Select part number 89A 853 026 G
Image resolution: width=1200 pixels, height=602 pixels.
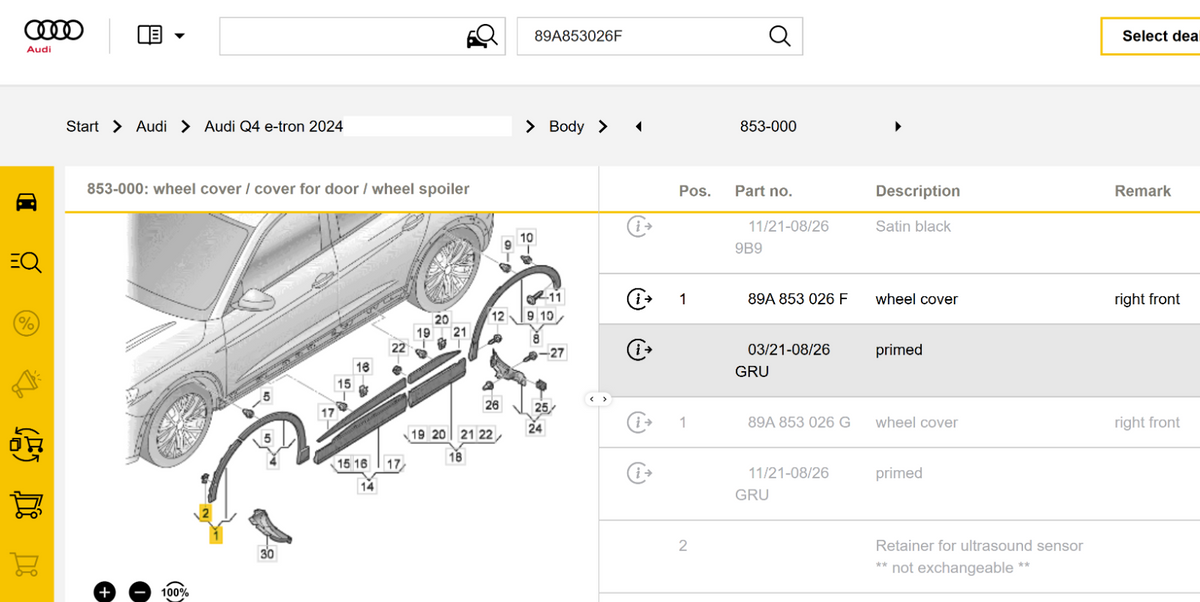click(x=799, y=422)
